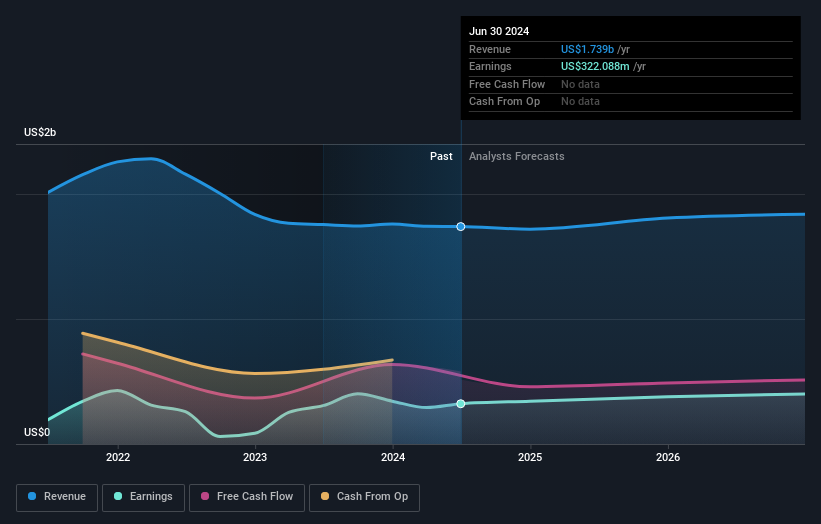Click the US$0 y-axis label
The height and width of the screenshot is (524, 821).
[x=37, y=432]
